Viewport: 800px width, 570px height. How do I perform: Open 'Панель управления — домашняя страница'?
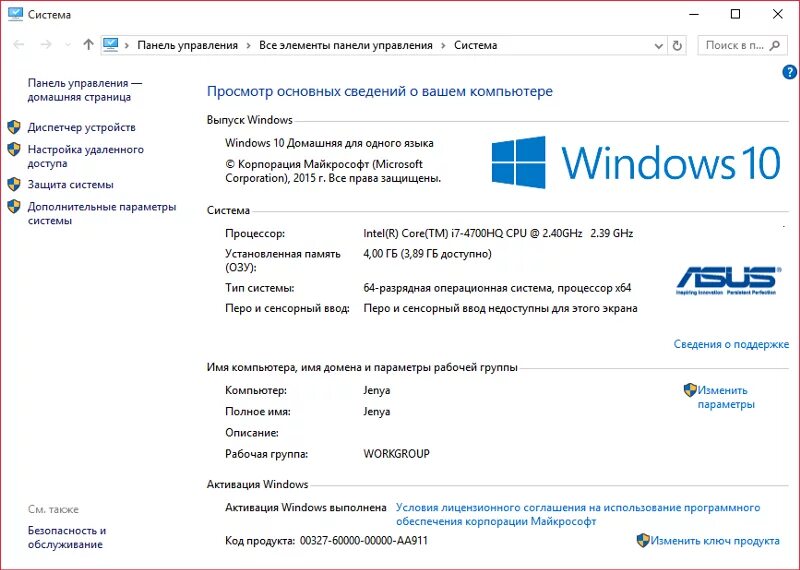[x=85, y=90]
